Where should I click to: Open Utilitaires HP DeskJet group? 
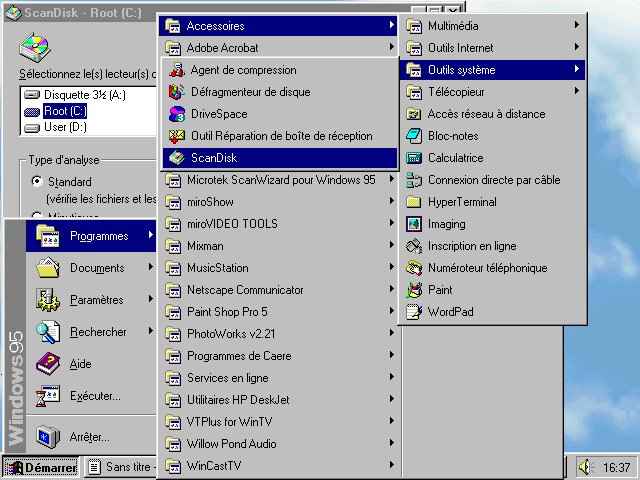(278, 400)
